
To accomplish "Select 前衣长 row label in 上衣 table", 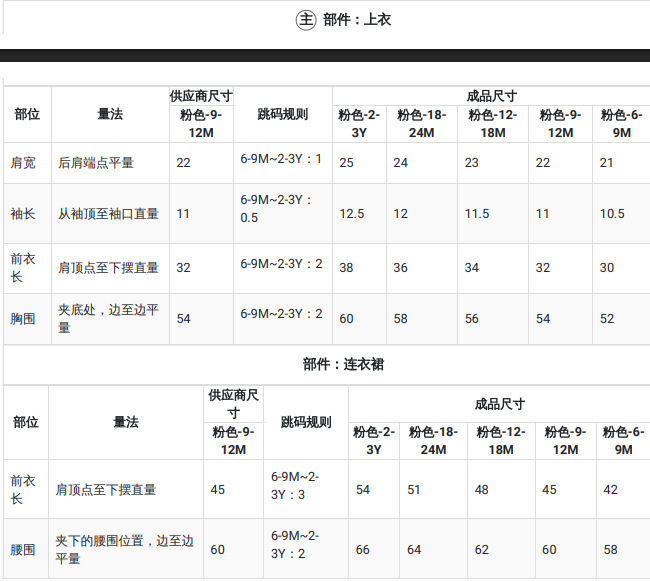I will coord(23,268).
